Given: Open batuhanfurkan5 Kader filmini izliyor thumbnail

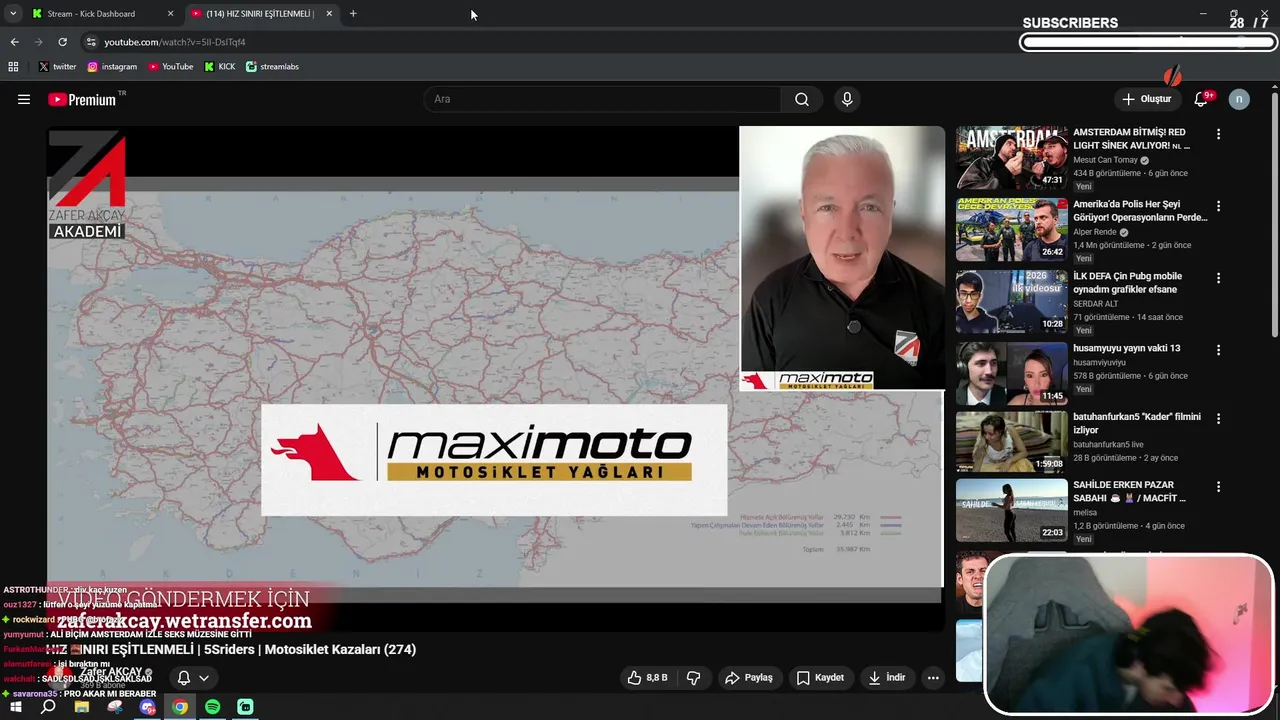Looking at the screenshot, I should coord(1012,441).
